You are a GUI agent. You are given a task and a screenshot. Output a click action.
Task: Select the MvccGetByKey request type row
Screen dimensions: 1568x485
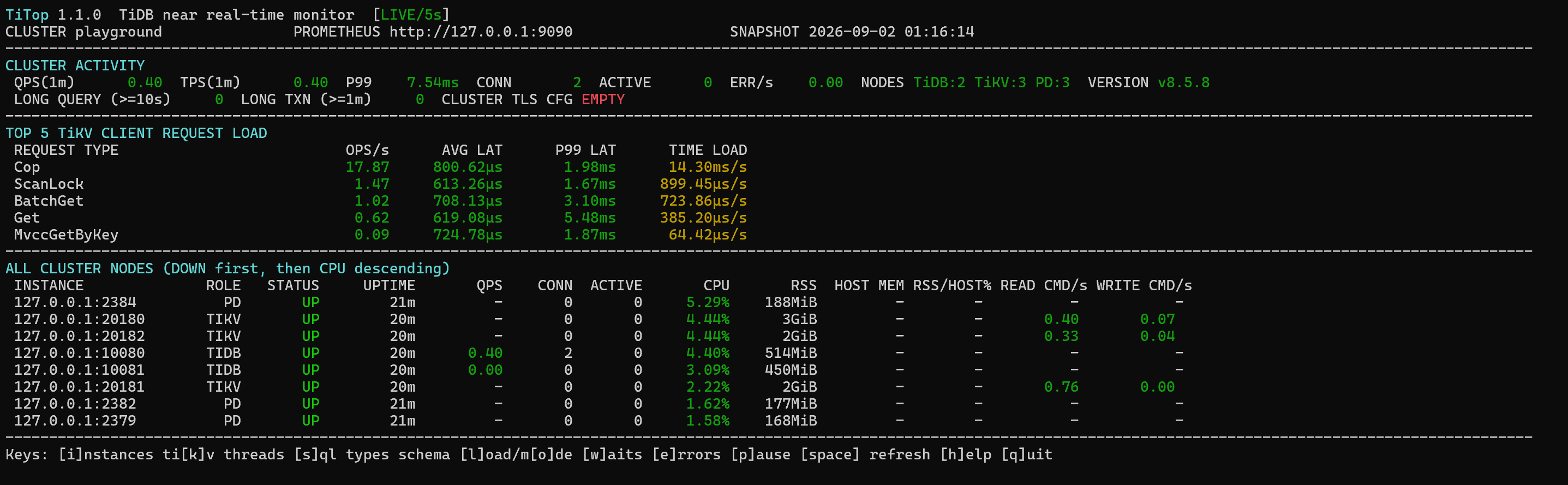[380, 235]
